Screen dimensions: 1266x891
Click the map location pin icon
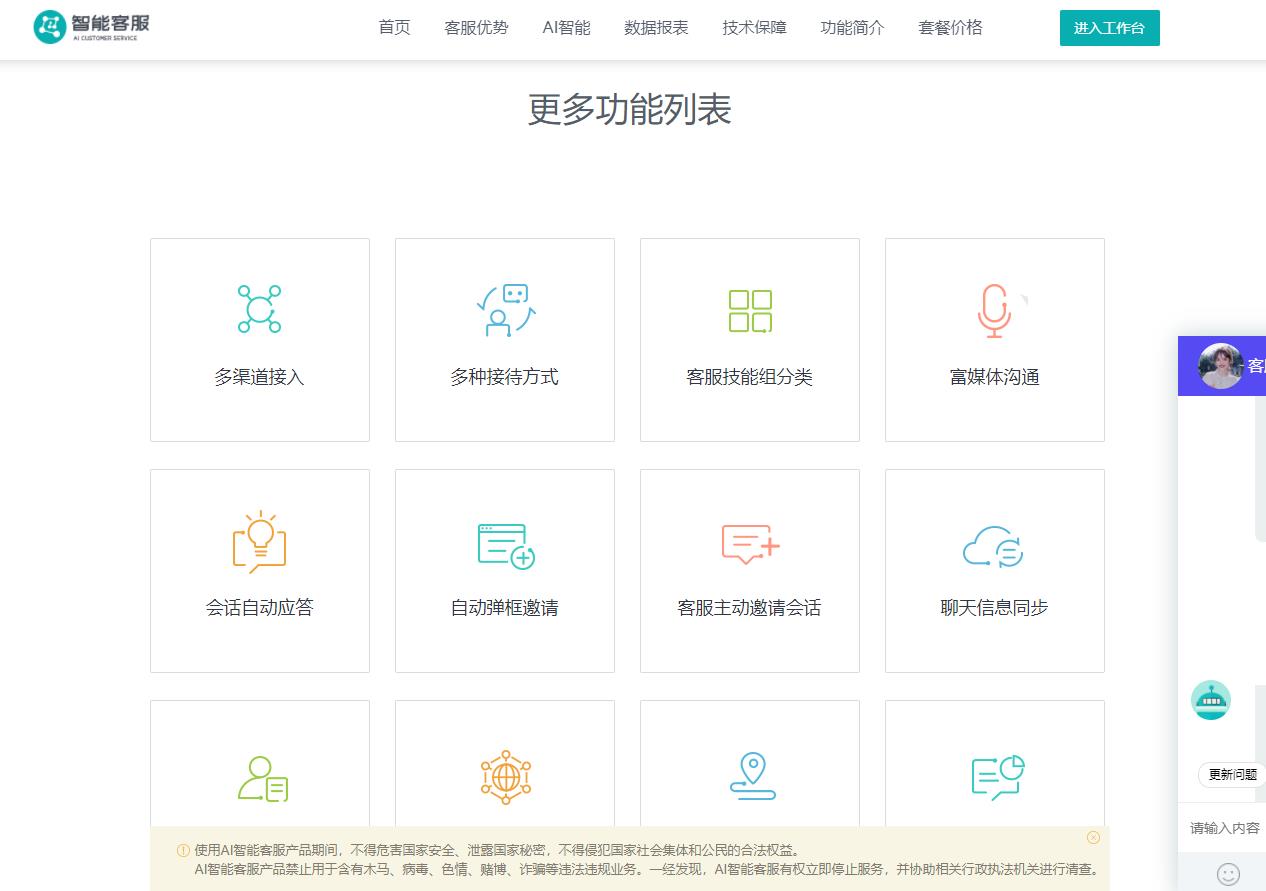(x=752, y=776)
